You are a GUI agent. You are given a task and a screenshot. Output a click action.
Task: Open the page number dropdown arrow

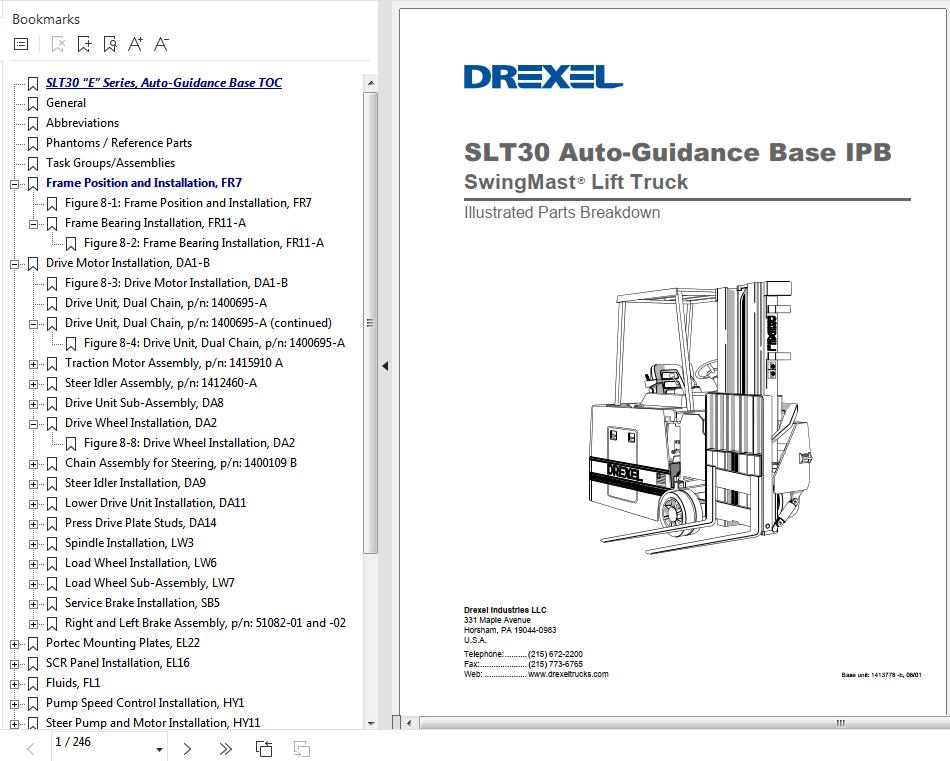click(159, 749)
